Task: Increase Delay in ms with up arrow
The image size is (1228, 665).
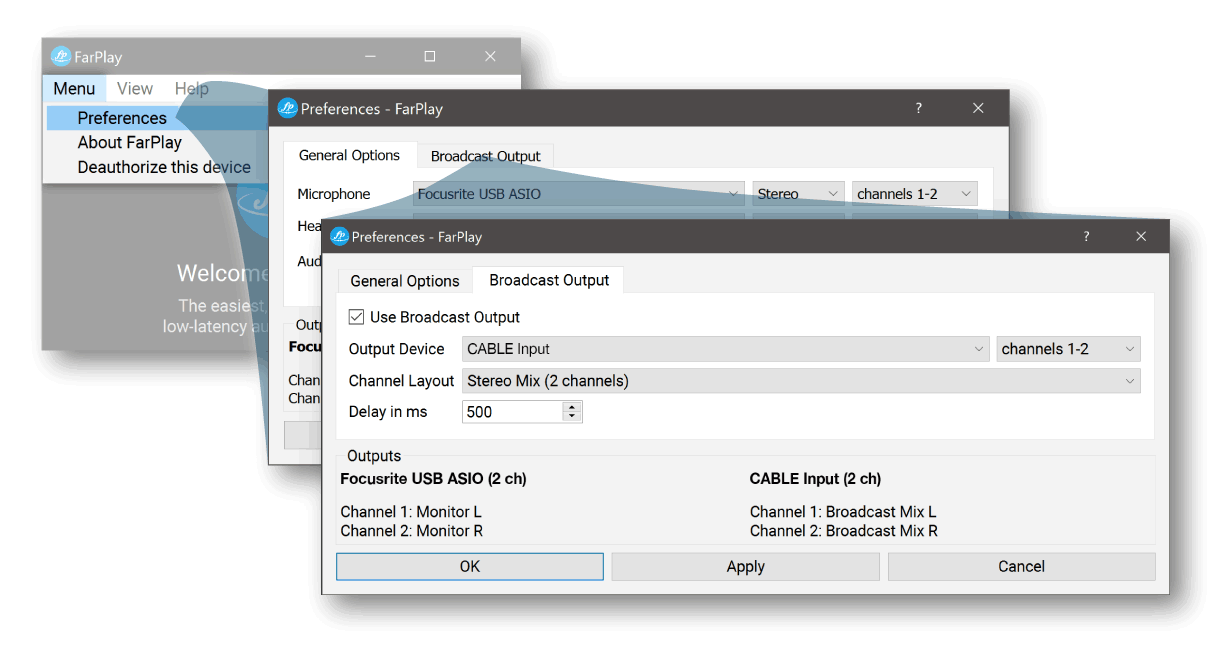Action: click(572, 407)
